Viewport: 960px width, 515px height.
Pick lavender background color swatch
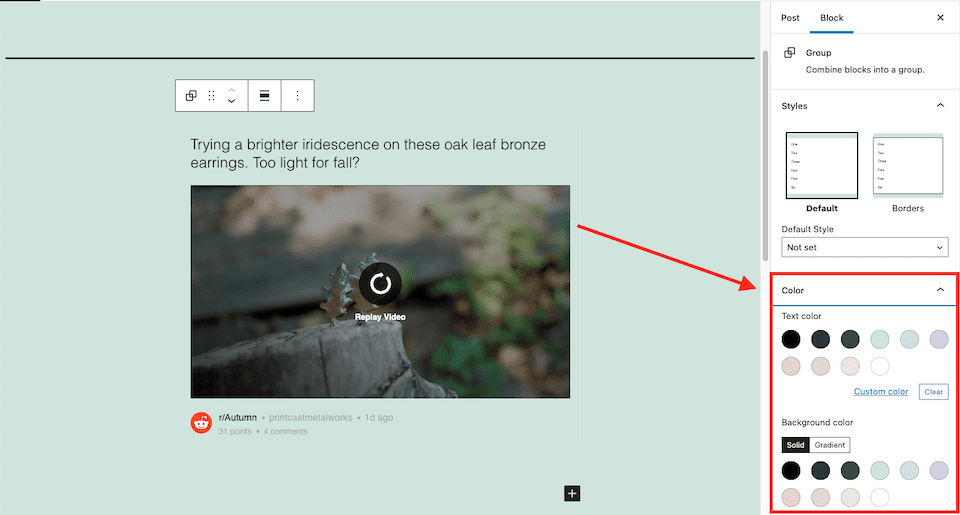[939, 470]
